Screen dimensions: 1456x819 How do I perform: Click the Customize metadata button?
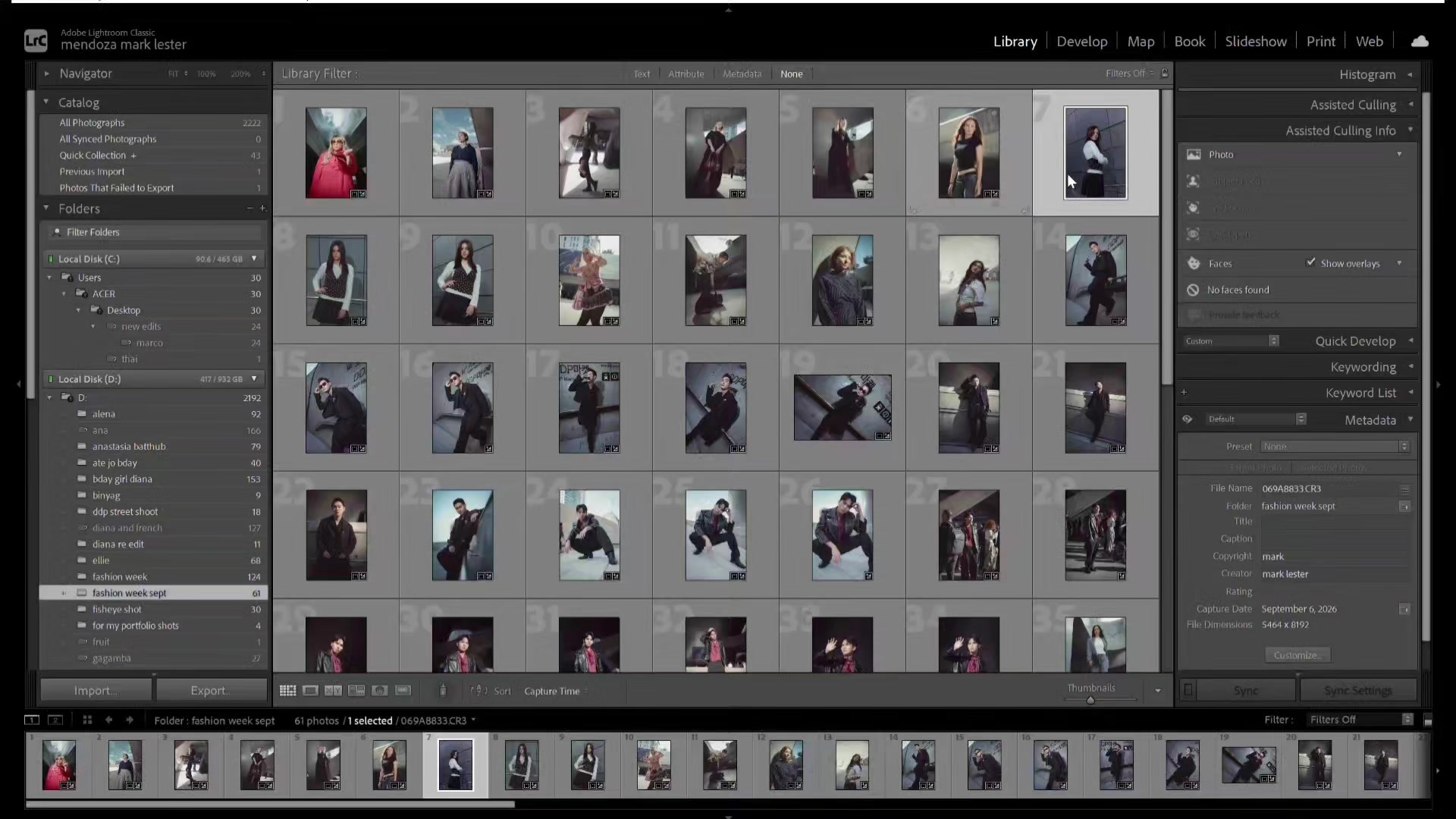(1298, 655)
